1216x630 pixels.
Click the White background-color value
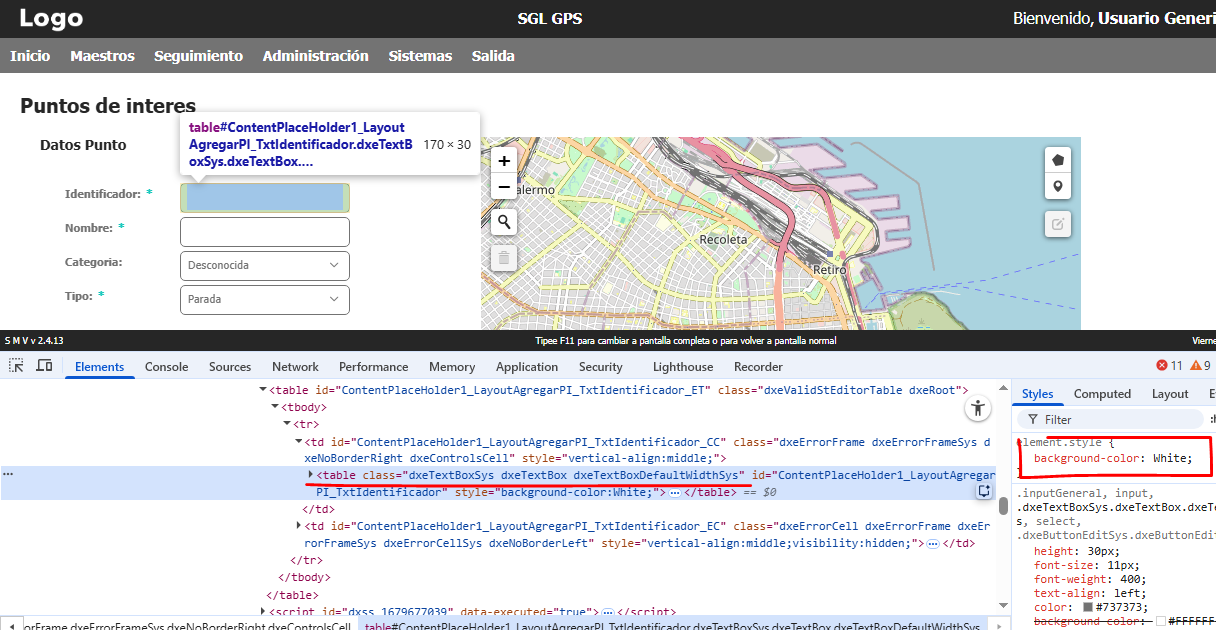coord(1170,458)
